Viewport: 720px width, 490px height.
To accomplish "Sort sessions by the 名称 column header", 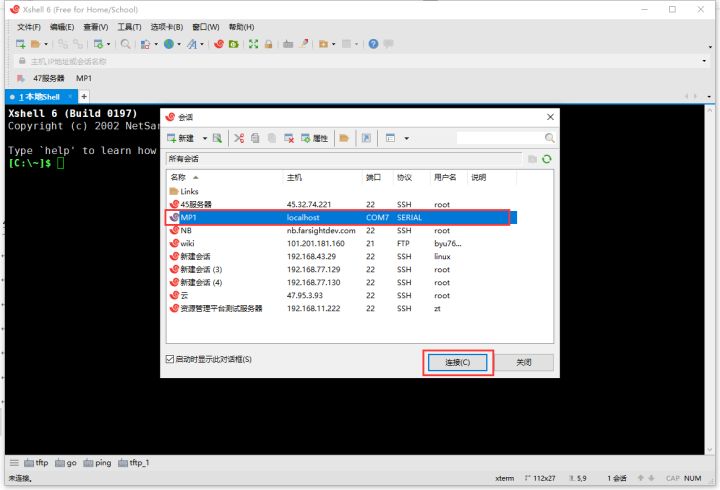I will tap(225, 177).
